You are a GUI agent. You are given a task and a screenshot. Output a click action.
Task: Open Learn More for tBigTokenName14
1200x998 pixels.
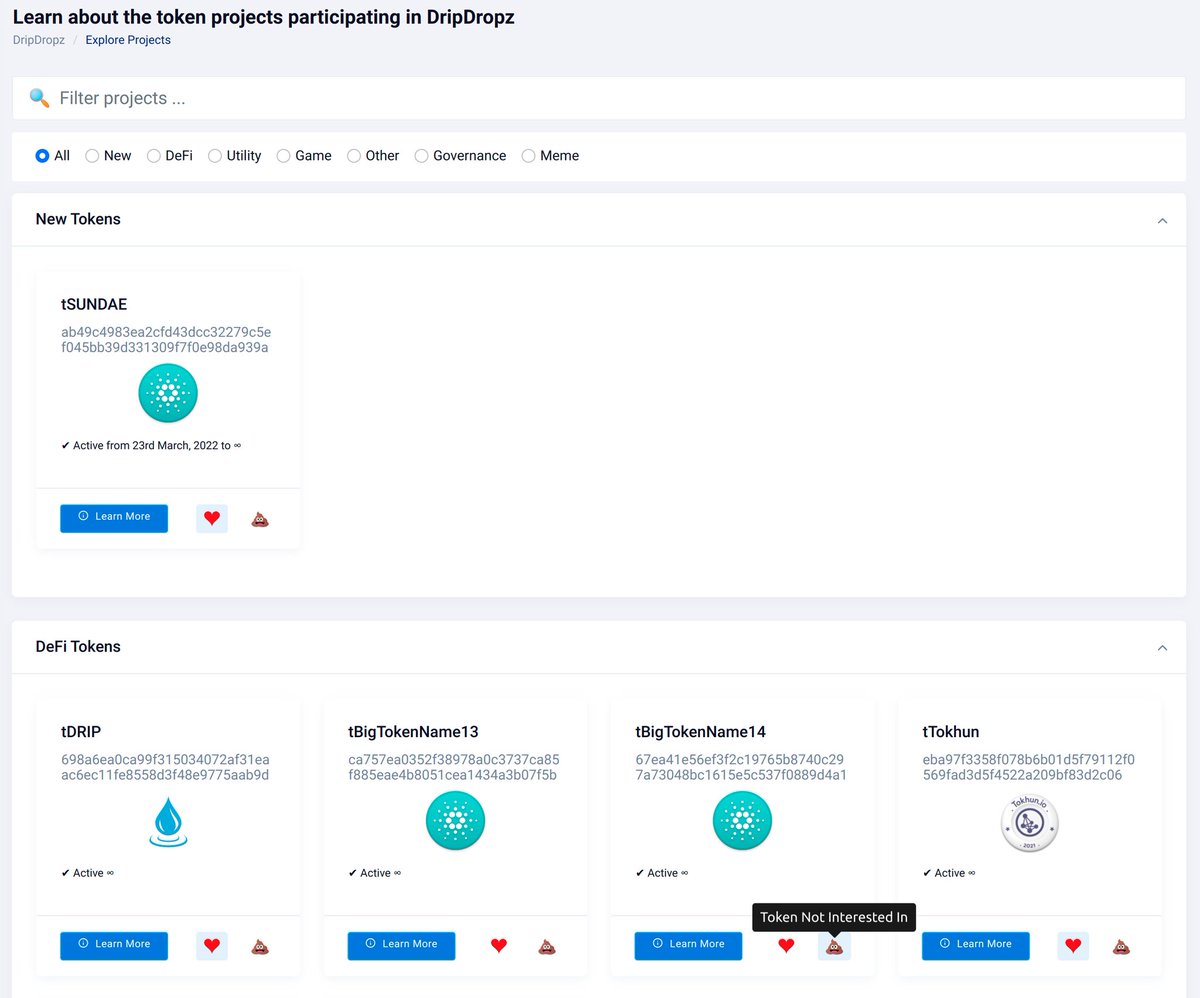click(x=688, y=945)
